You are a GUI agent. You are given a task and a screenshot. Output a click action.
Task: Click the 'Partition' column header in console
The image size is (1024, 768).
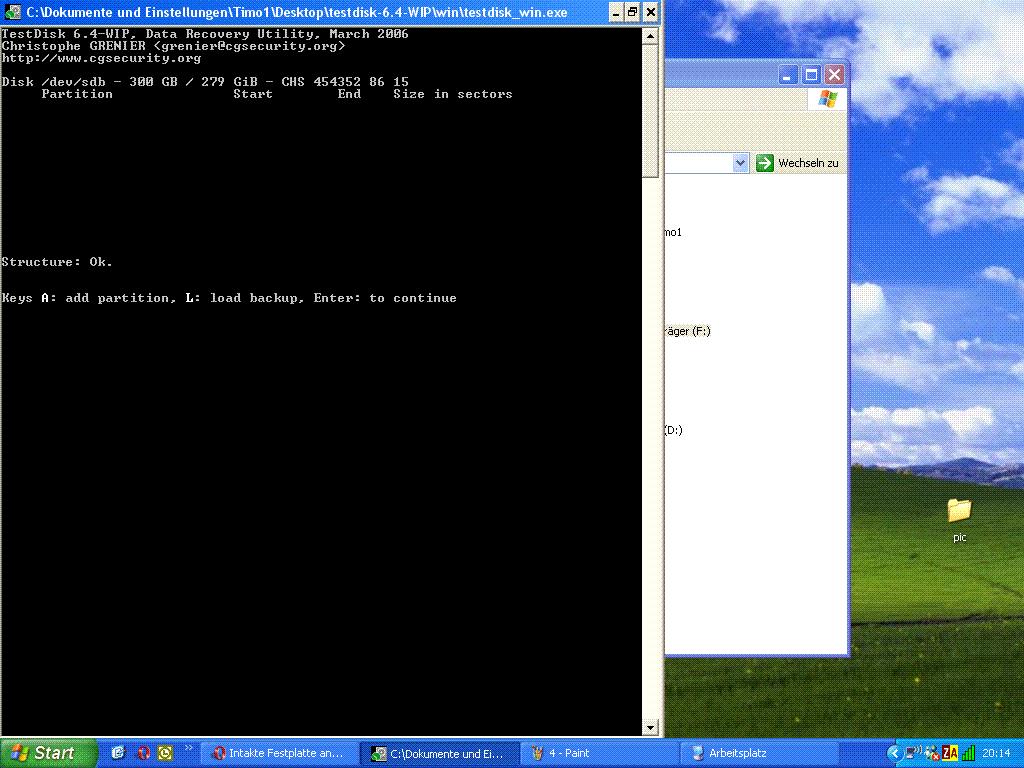(x=77, y=94)
